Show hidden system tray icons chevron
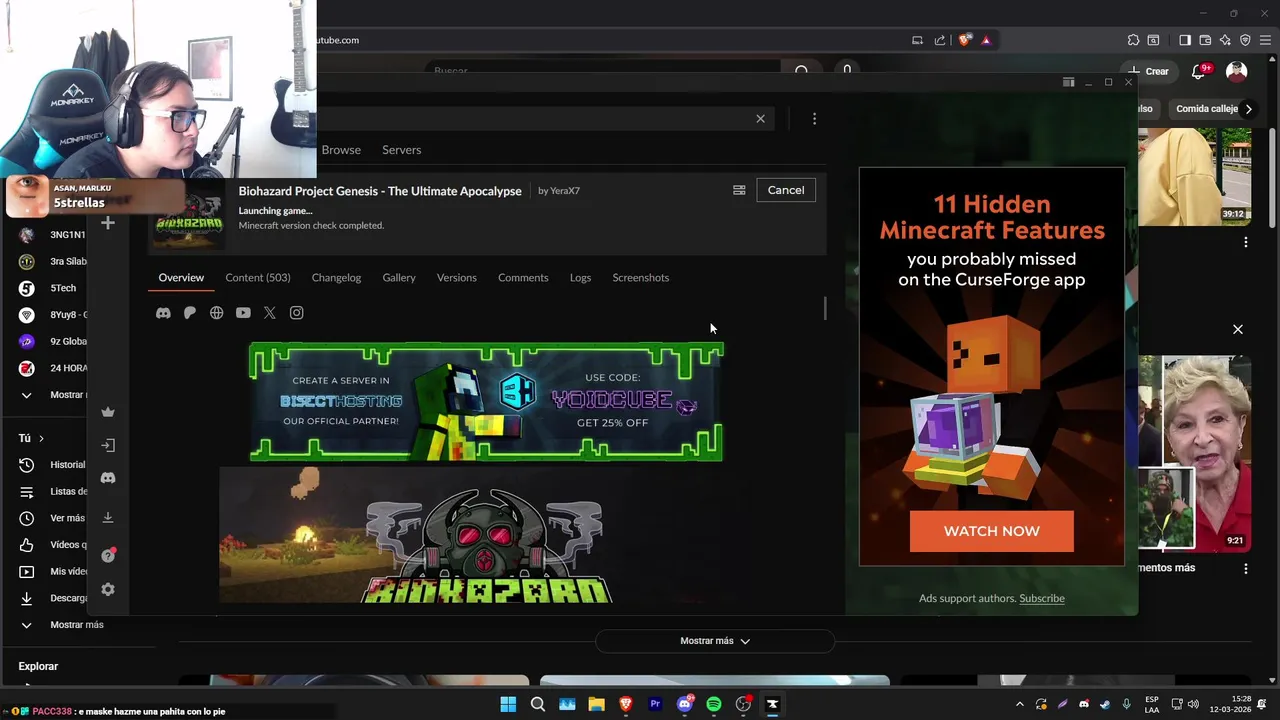The width and height of the screenshot is (1280, 720). coord(1019,704)
